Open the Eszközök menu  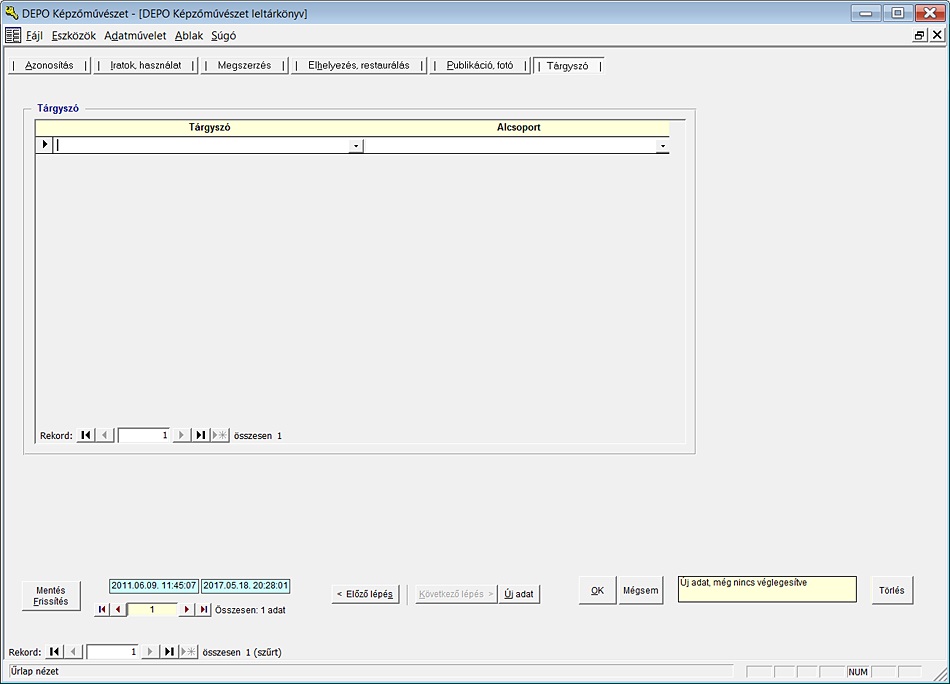74,35
